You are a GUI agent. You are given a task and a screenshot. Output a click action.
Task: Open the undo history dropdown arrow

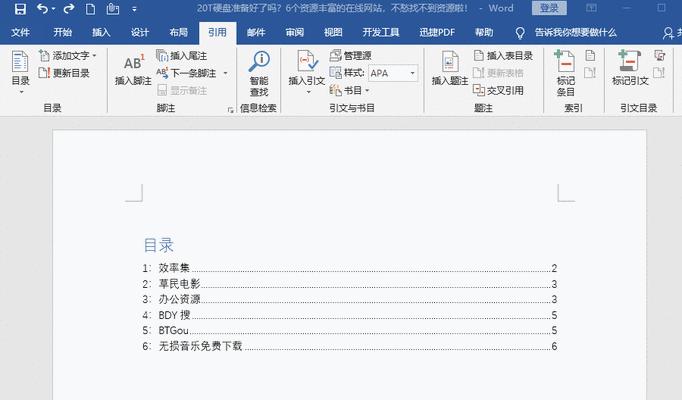click(x=53, y=9)
